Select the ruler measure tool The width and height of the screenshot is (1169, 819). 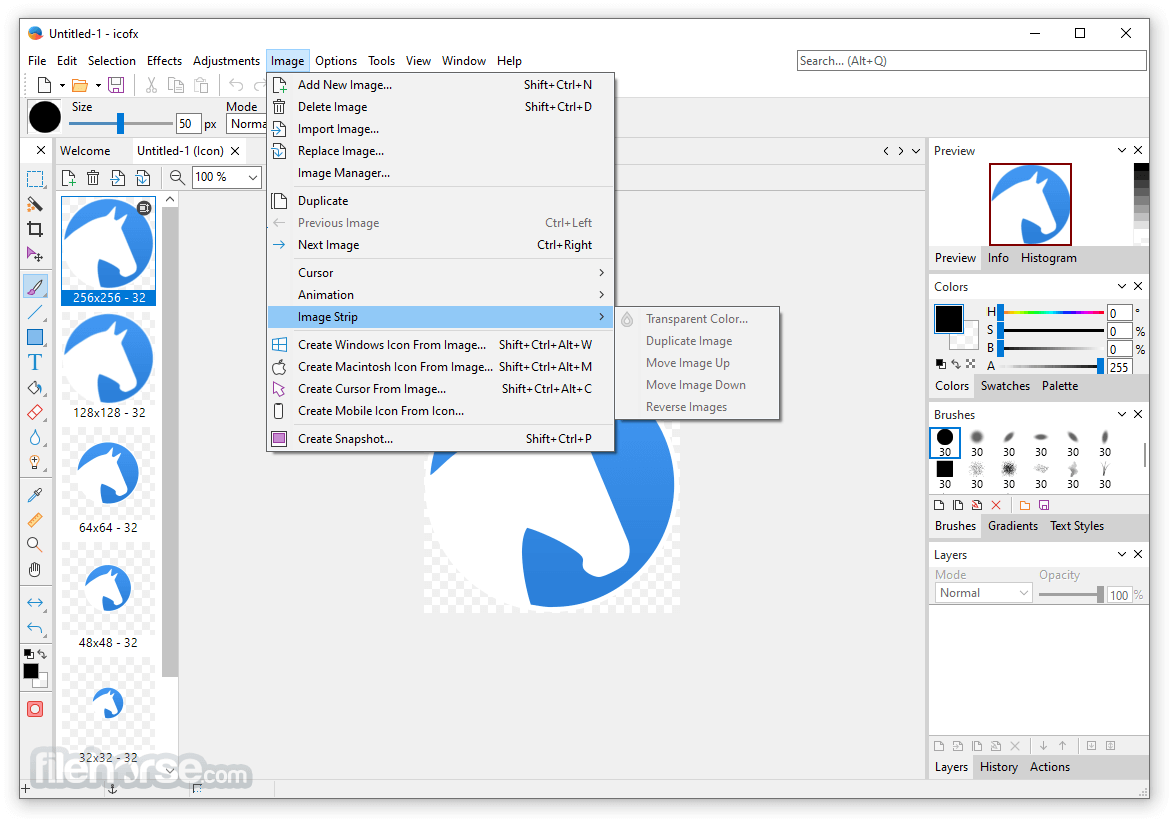tap(35, 520)
